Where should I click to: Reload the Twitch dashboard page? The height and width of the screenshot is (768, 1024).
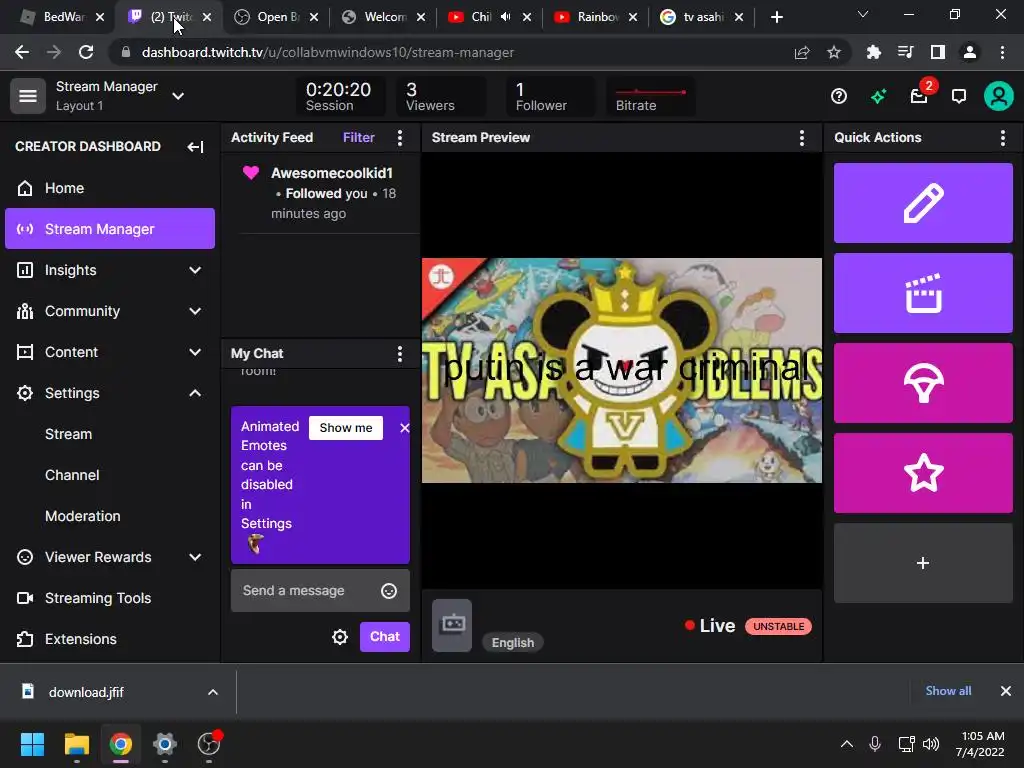[86, 52]
